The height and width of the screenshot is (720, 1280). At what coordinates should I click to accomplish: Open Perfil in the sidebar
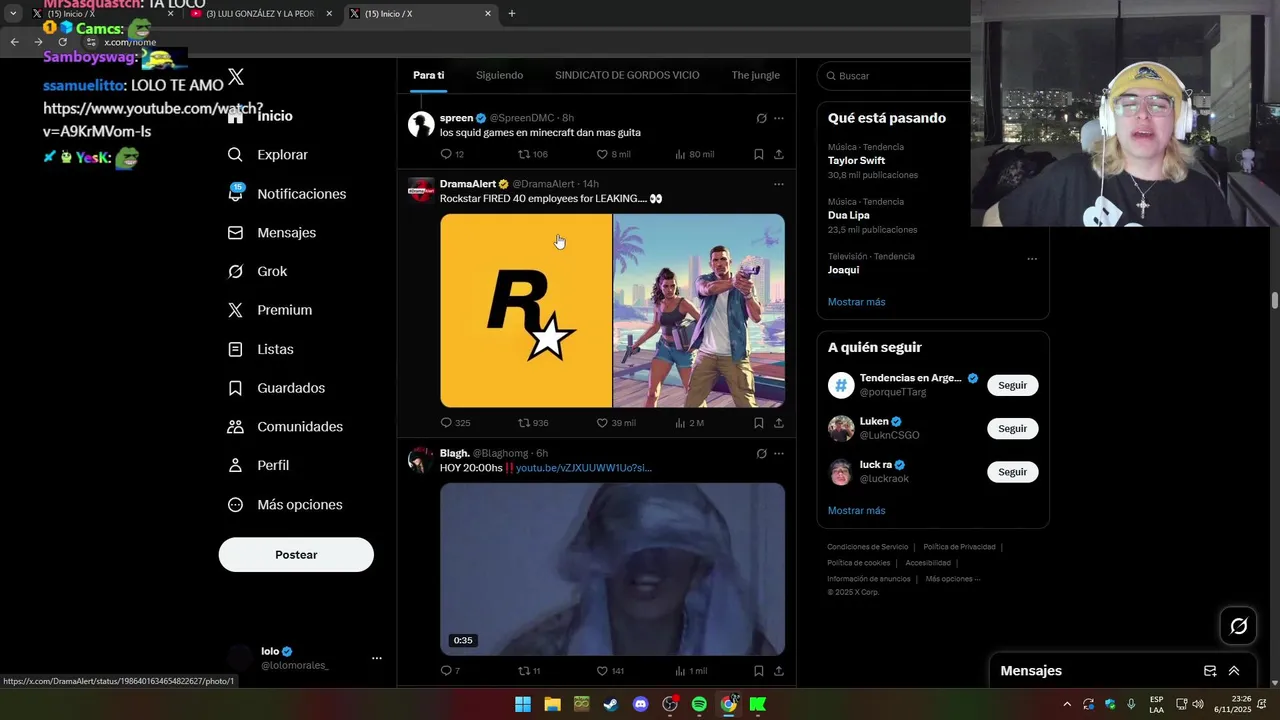(x=258, y=466)
